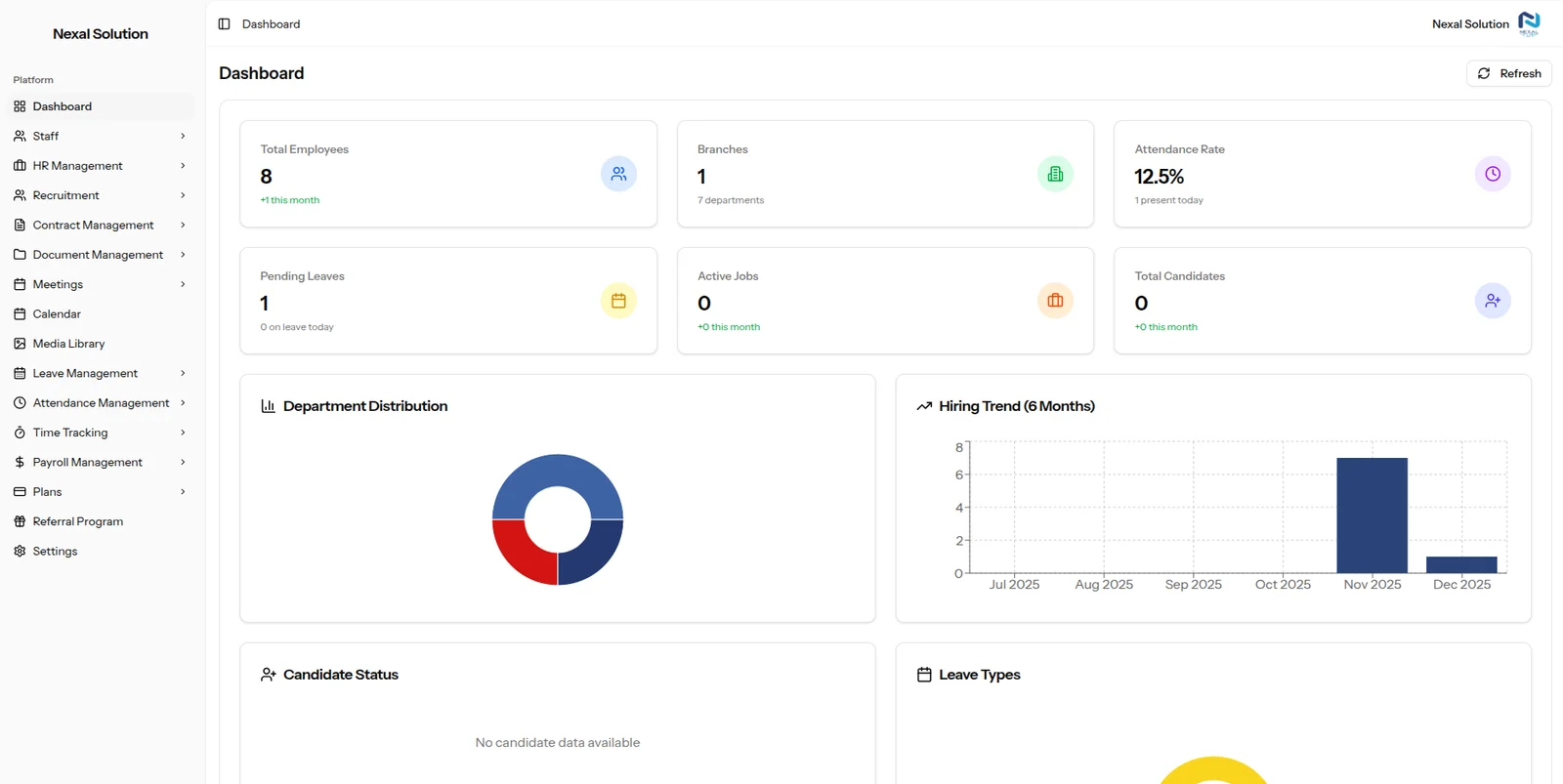Screen dimensions: 1563x784
Task: Open the Leave Management label
Action: 85,373
